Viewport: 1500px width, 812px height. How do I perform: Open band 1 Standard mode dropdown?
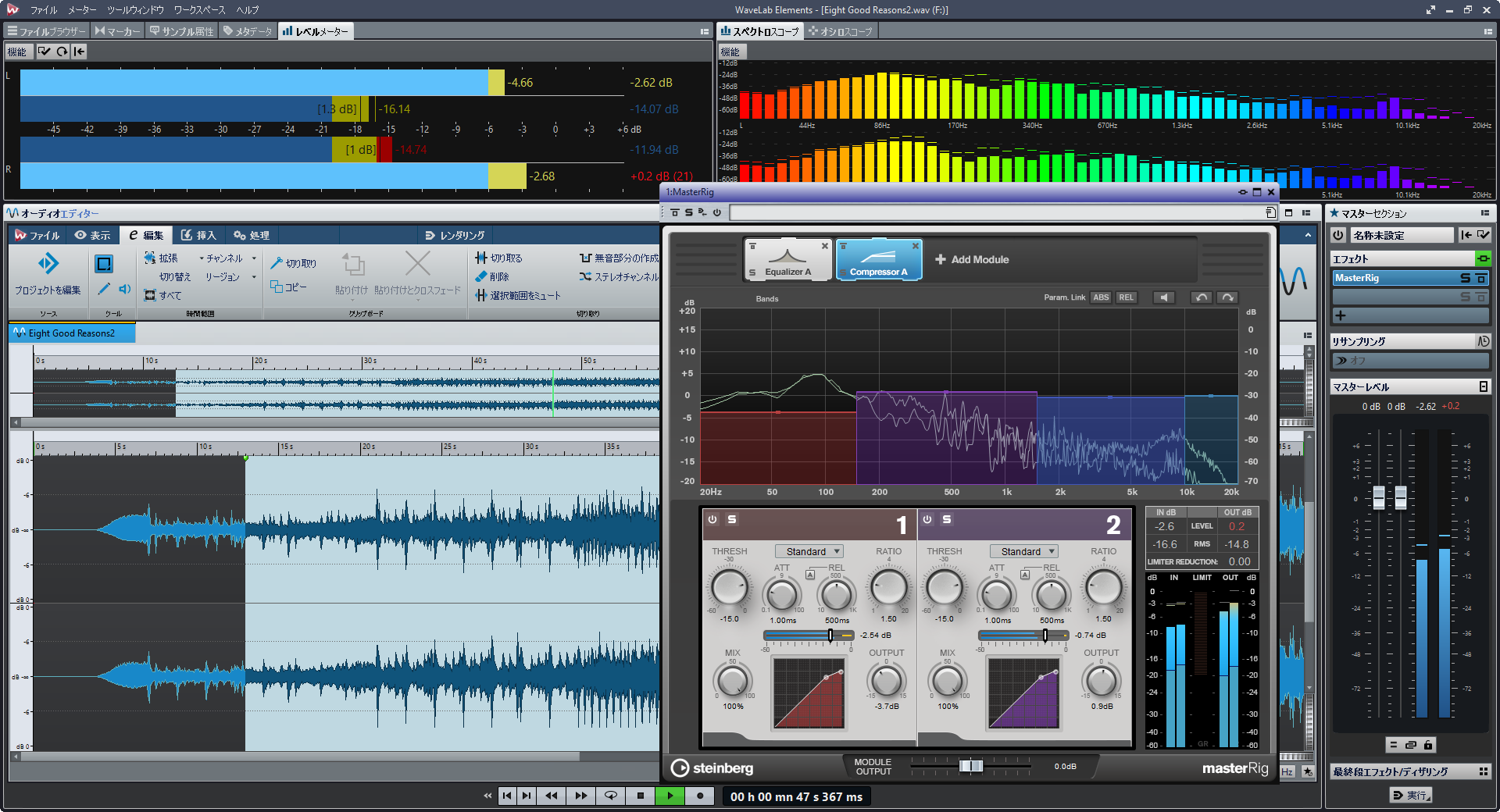point(809,551)
